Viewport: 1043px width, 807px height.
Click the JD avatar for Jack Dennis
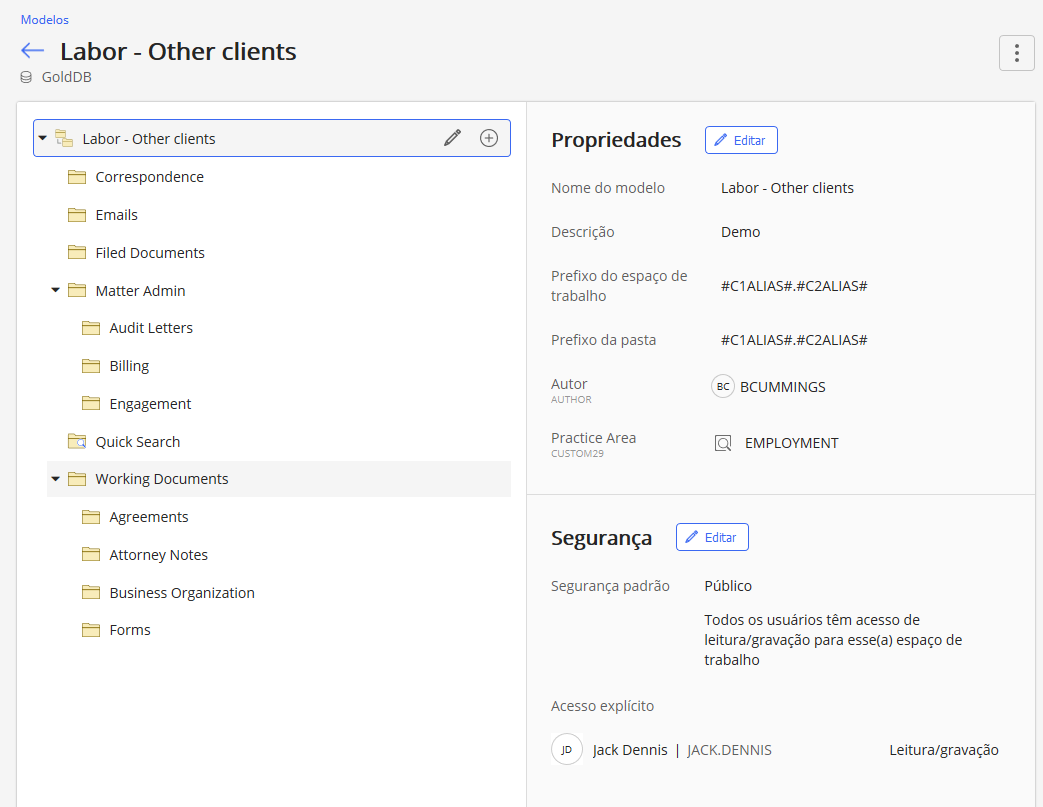[x=567, y=750]
